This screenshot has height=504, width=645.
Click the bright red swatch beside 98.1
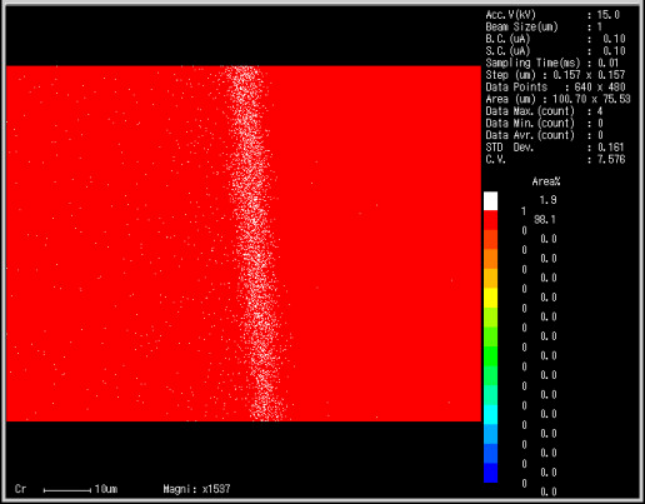click(x=490, y=220)
